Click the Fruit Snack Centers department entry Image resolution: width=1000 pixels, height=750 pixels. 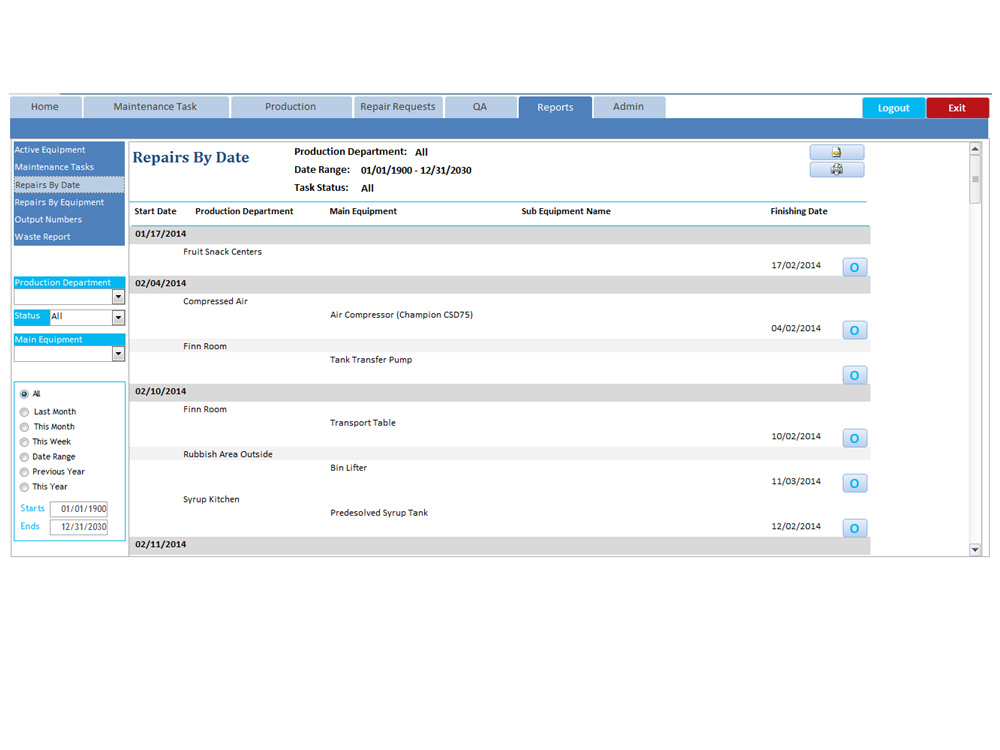click(x=223, y=252)
